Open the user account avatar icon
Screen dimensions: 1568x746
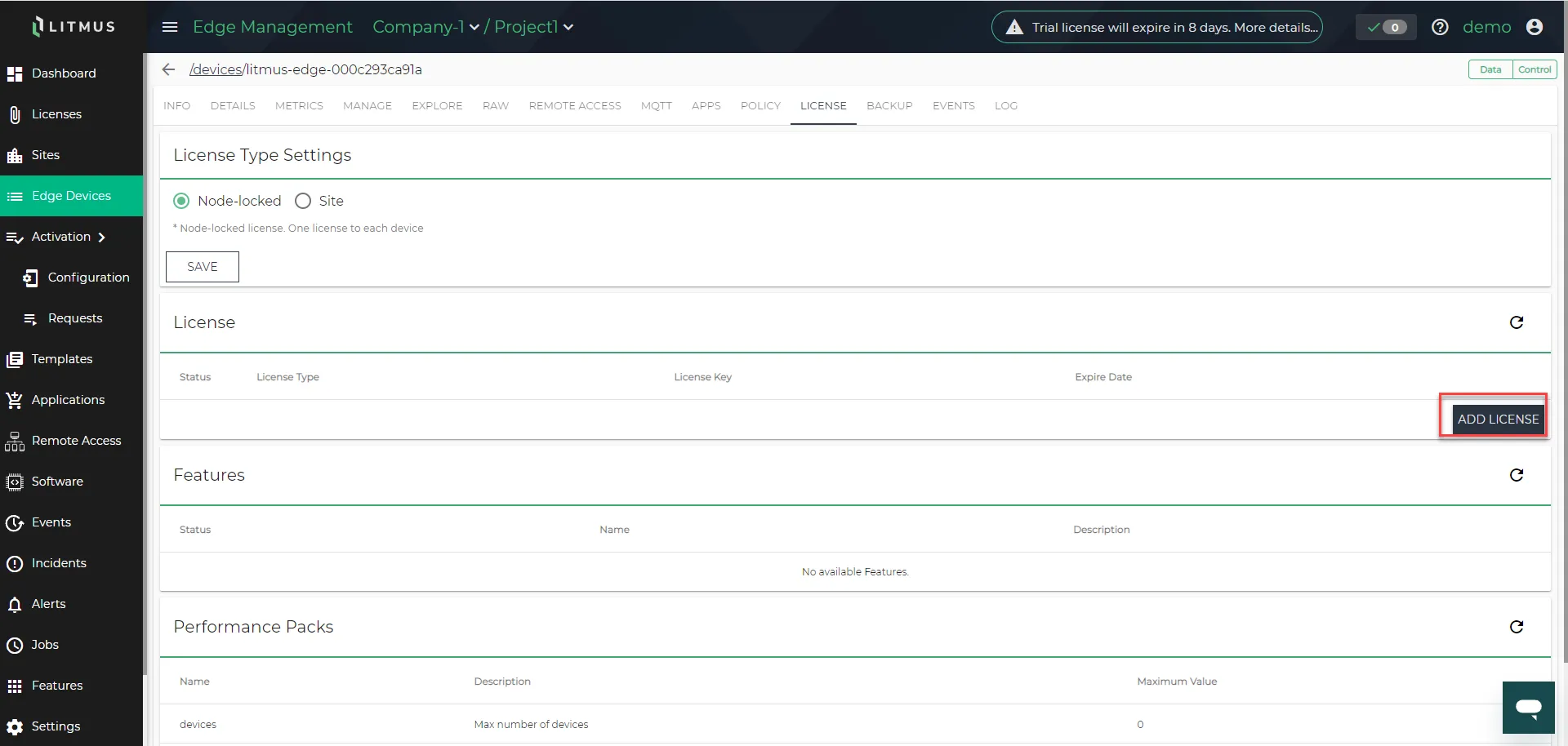click(x=1535, y=27)
